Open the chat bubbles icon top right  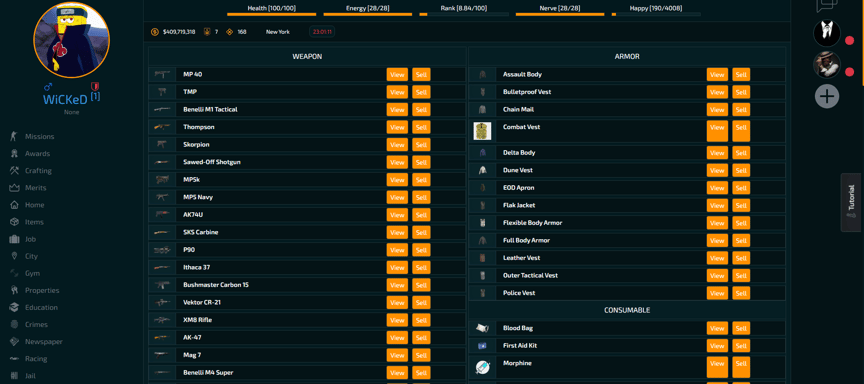(827, 6)
